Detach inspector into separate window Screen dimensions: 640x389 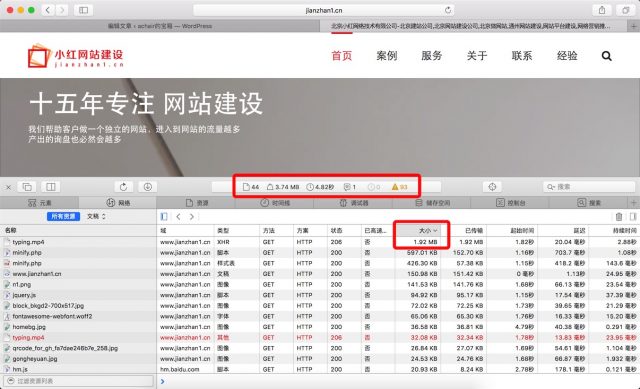click(27, 187)
